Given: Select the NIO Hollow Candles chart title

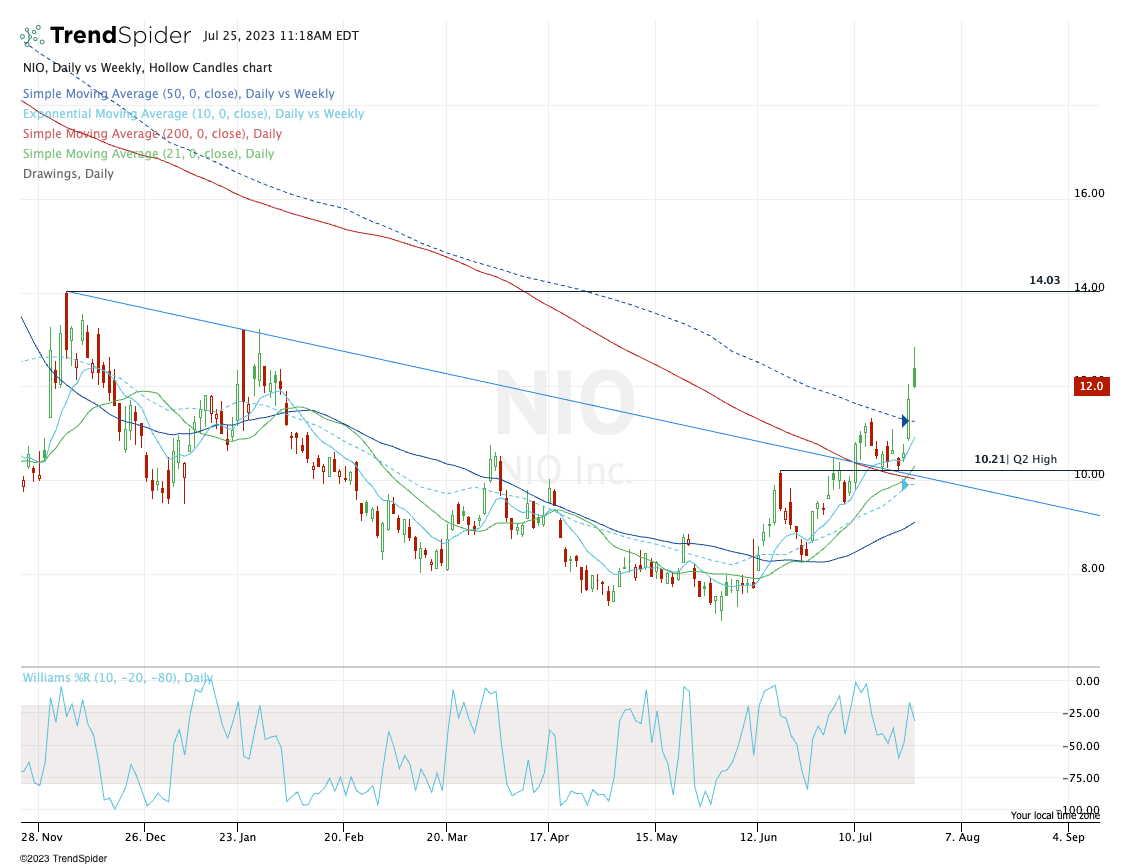Looking at the screenshot, I should tap(148, 68).
